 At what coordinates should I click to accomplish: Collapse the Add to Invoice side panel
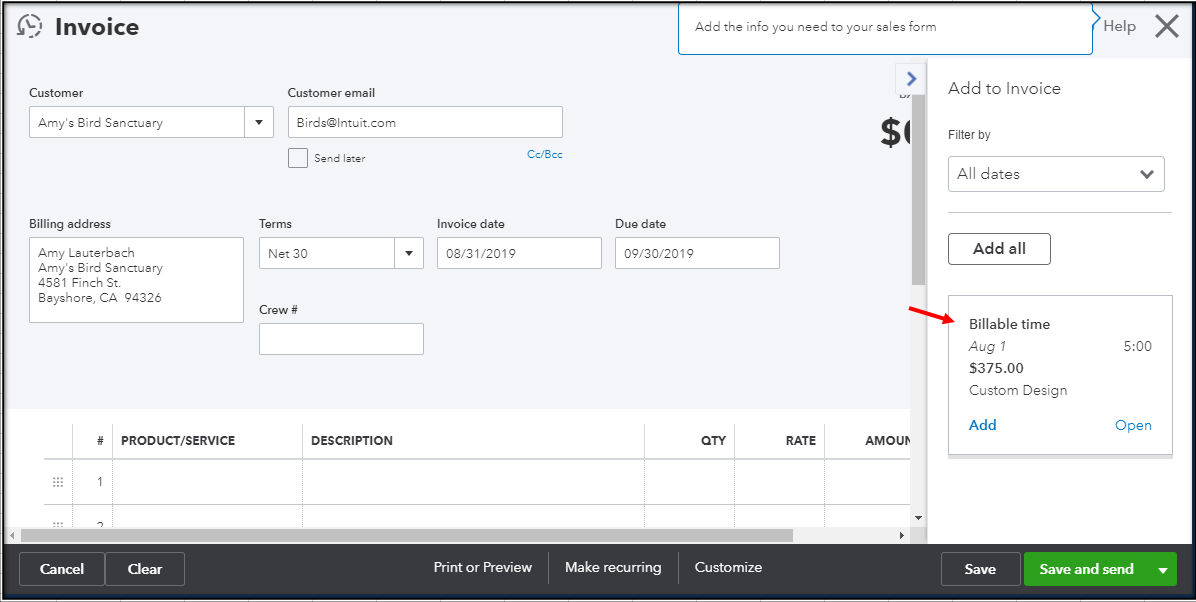[910, 78]
